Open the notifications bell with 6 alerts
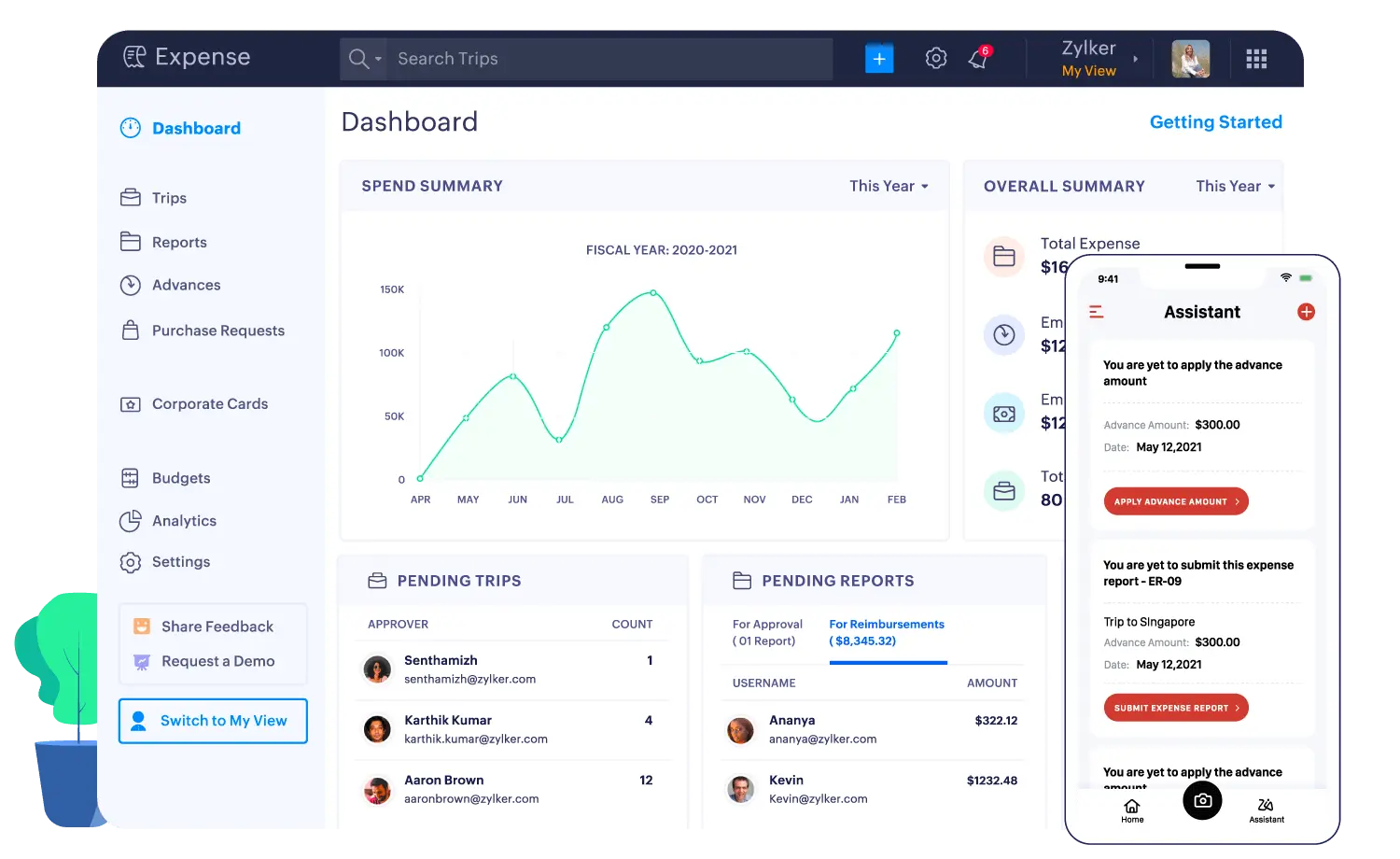 click(x=978, y=58)
